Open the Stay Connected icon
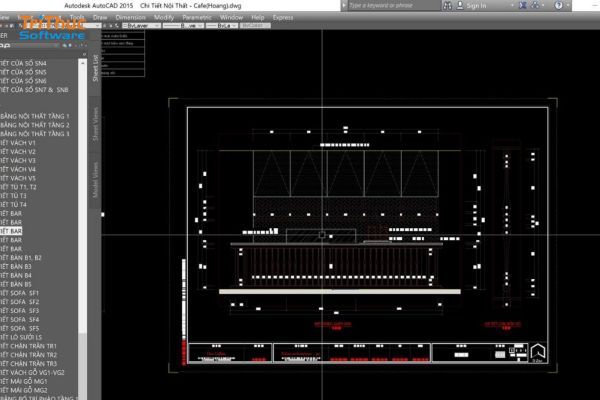This screenshot has height=400, width=600. point(535,5)
